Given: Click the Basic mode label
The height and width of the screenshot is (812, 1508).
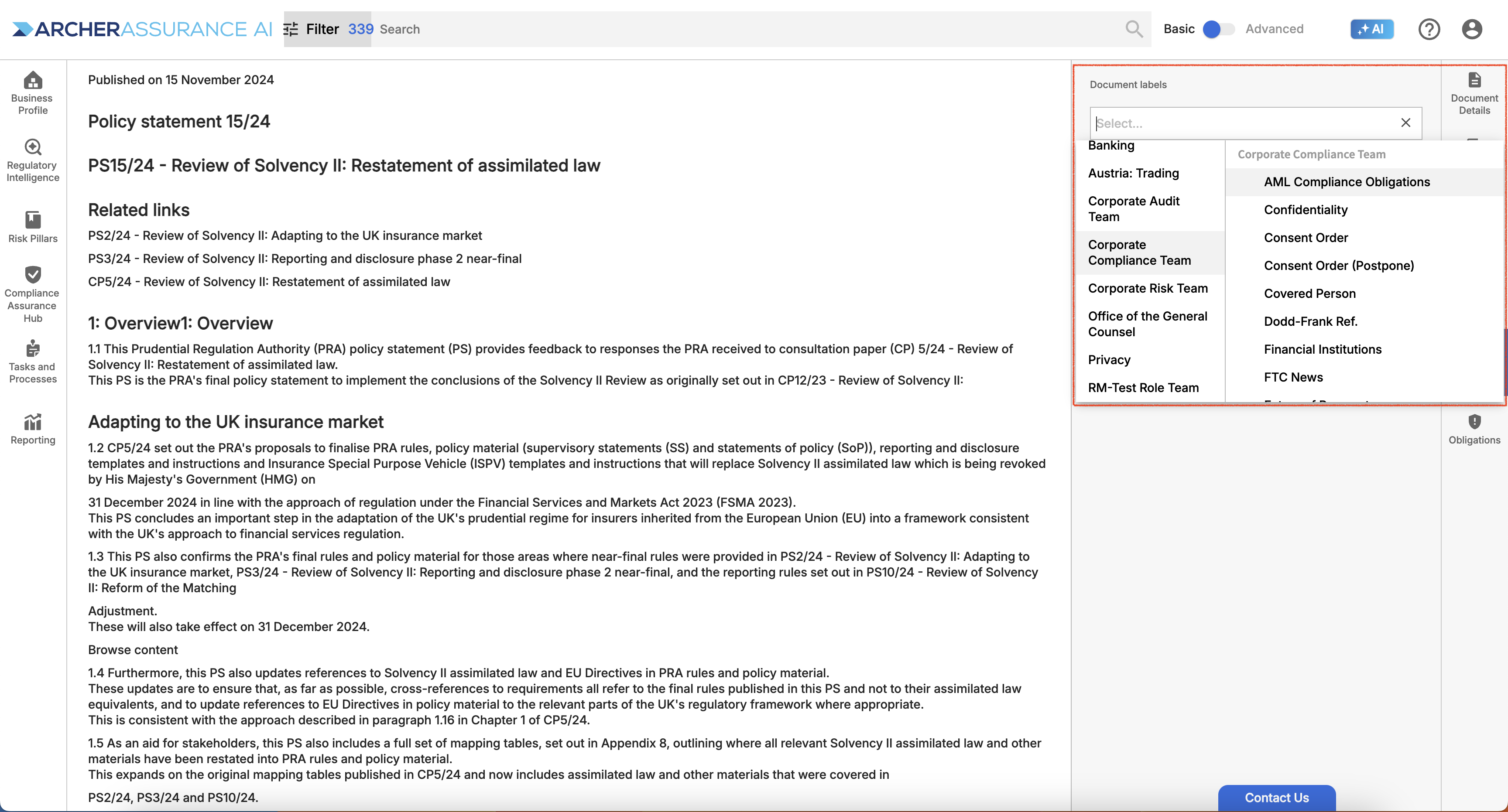Looking at the screenshot, I should (x=1179, y=29).
